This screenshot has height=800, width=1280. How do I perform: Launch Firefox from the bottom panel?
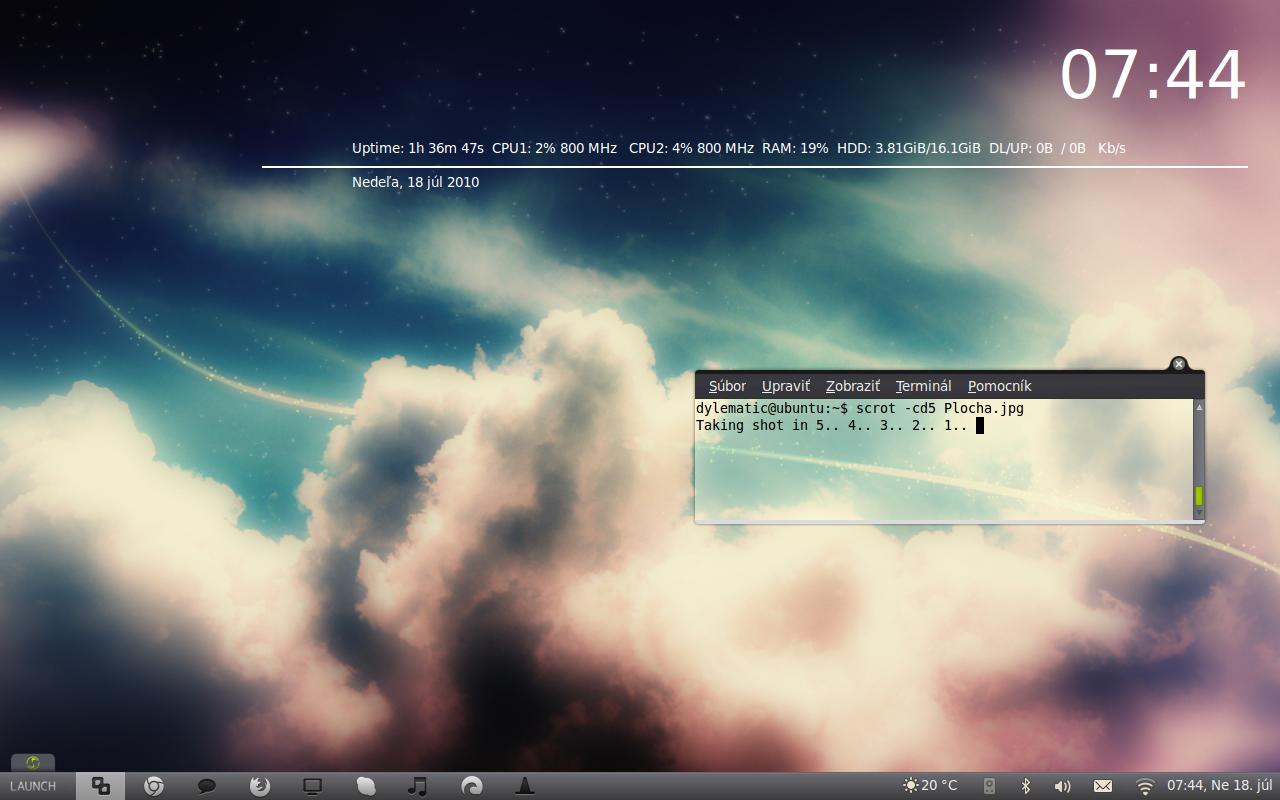260,786
